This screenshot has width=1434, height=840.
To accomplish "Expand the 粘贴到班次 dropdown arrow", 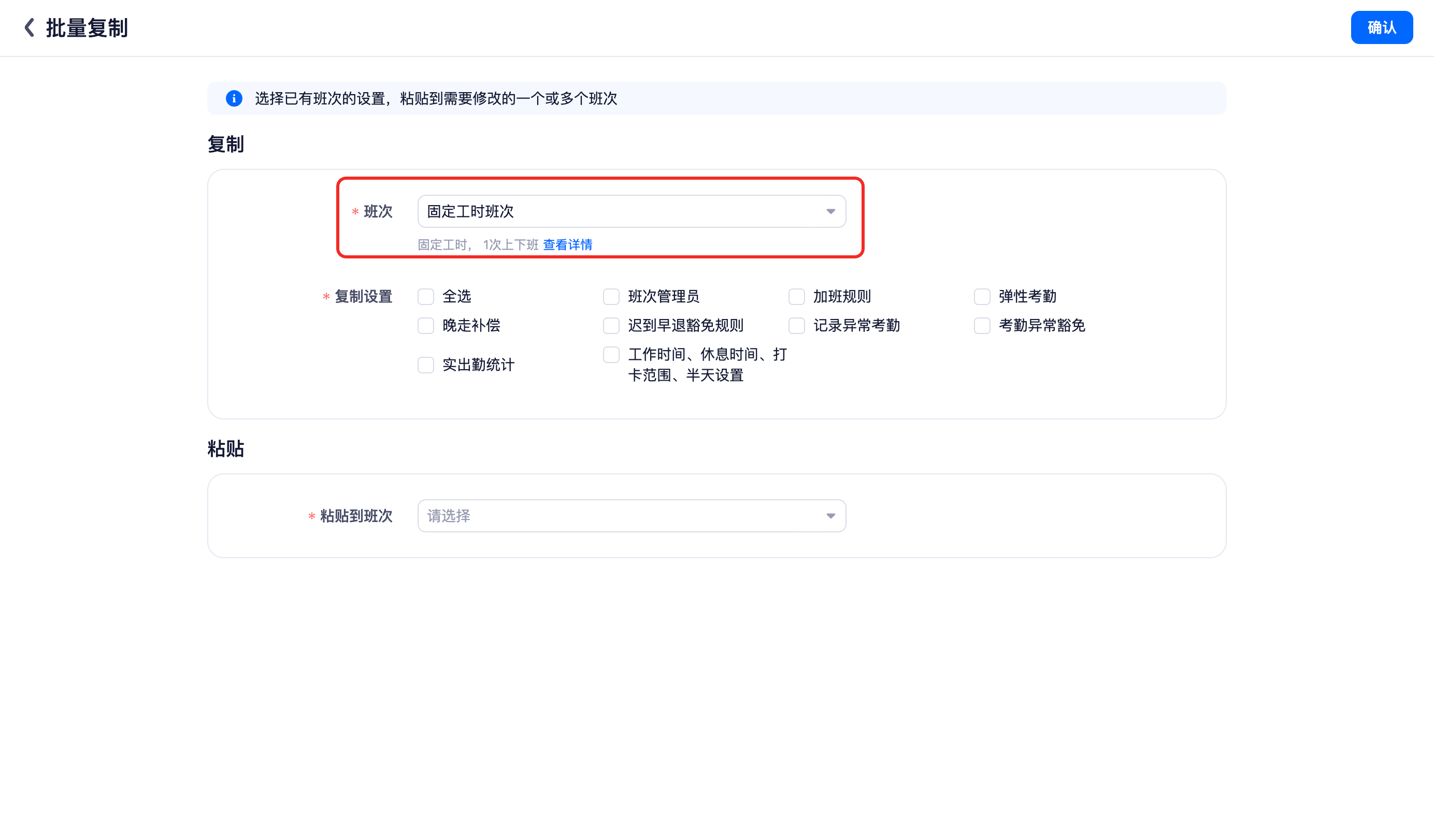I will coord(830,516).
